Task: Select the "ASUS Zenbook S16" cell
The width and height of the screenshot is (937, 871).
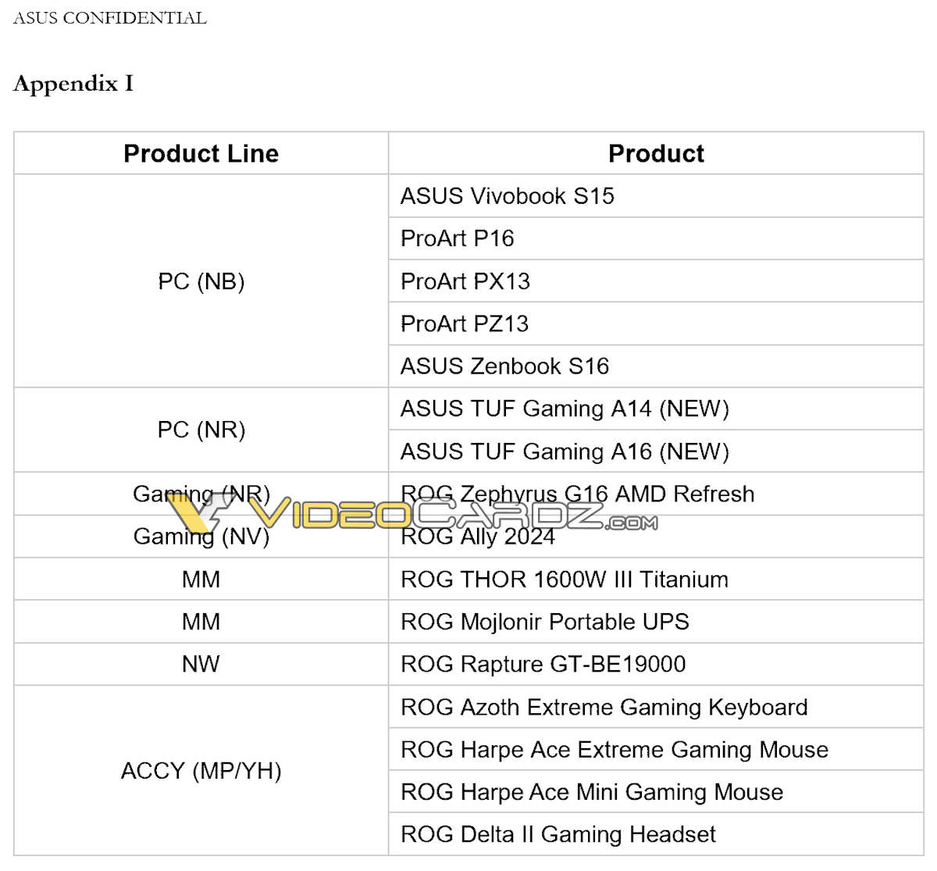Action: (504, 366)
